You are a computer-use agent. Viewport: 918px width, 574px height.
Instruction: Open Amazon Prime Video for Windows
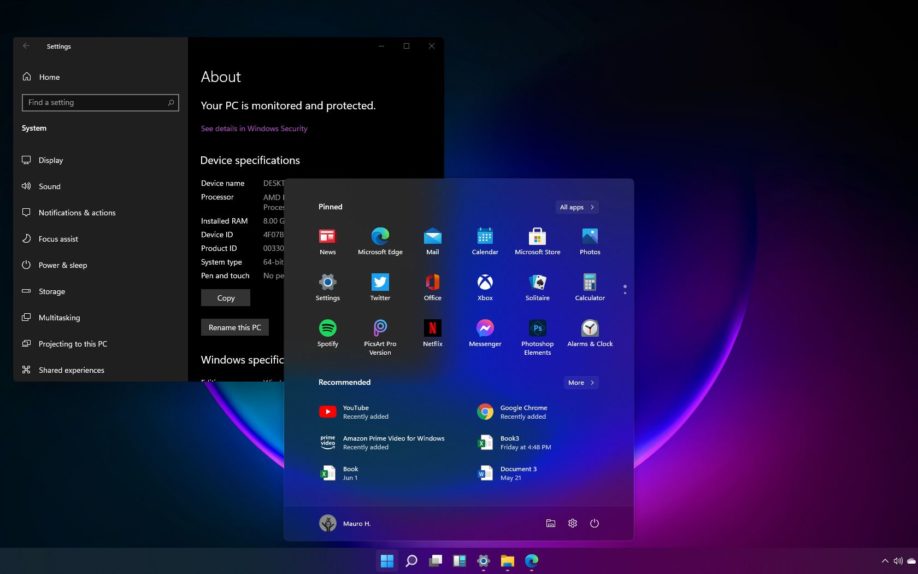pos(382,442)
